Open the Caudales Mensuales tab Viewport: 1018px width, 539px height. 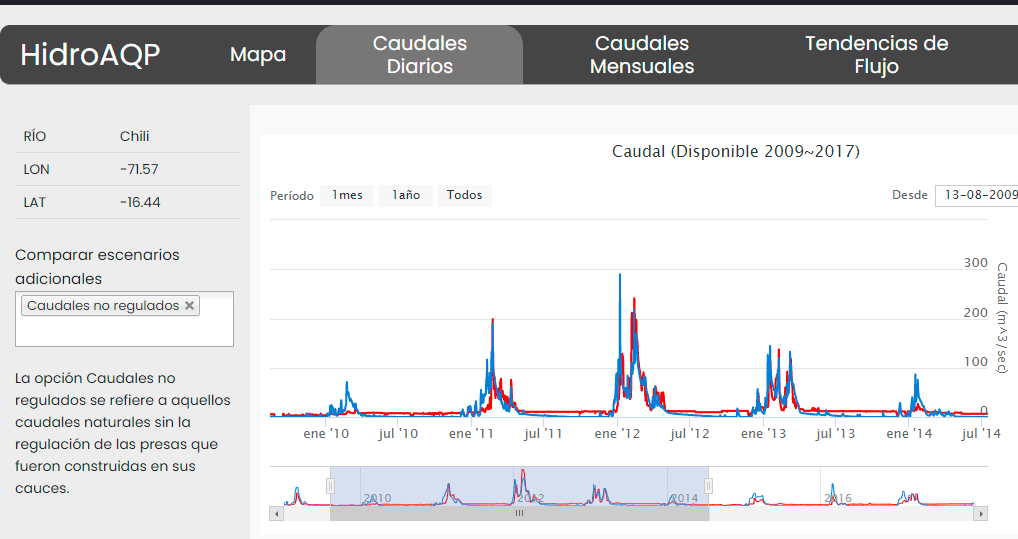[642, 55]
